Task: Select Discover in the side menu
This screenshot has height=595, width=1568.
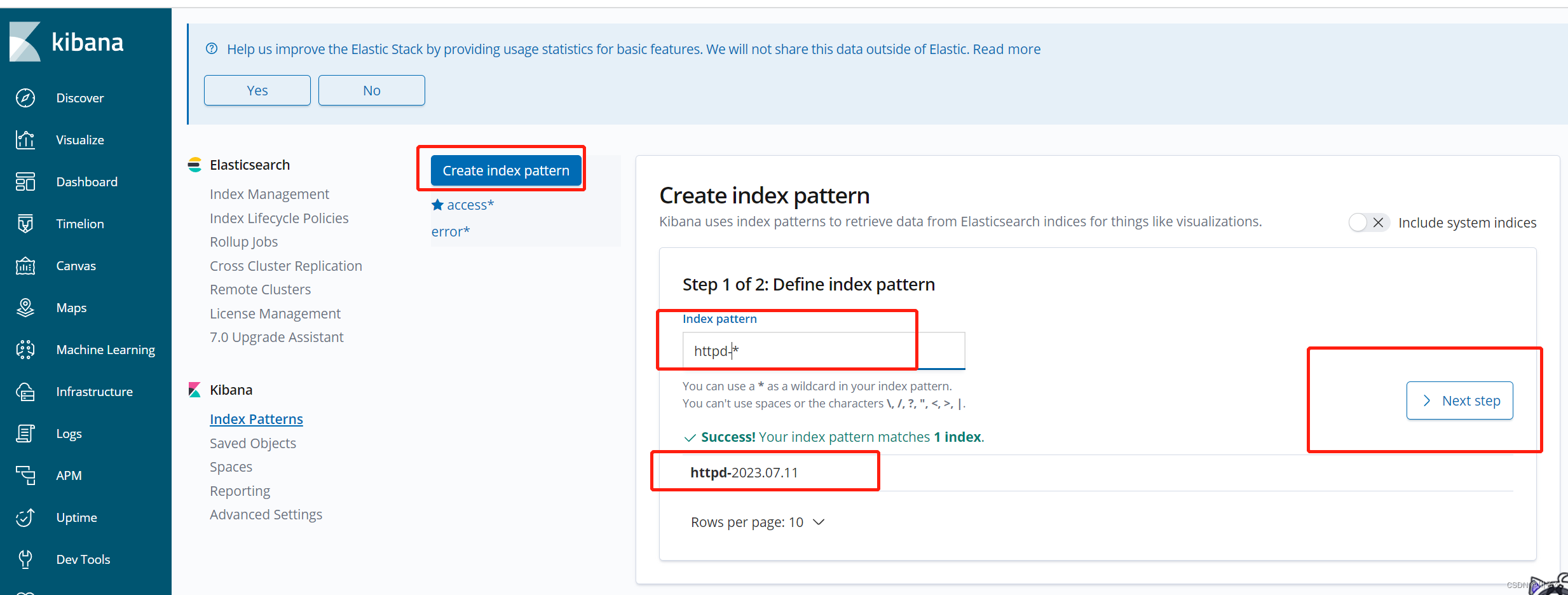Action: [80, 98]
